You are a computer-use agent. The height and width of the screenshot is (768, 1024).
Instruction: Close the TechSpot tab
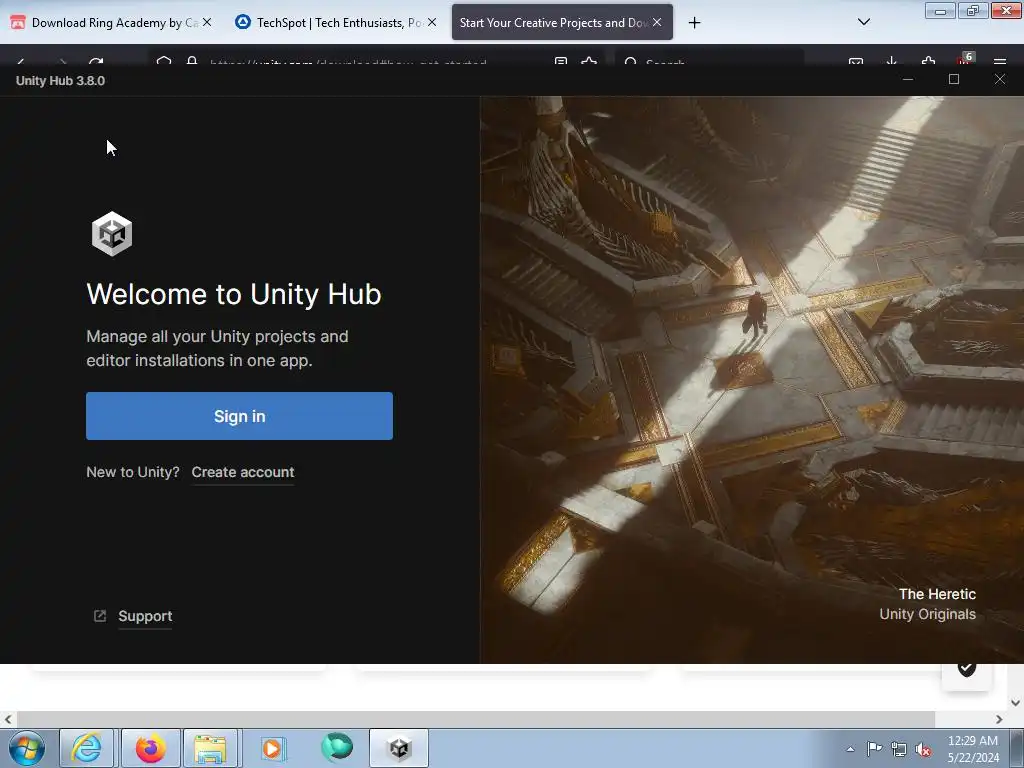click(x=432, y=22)
